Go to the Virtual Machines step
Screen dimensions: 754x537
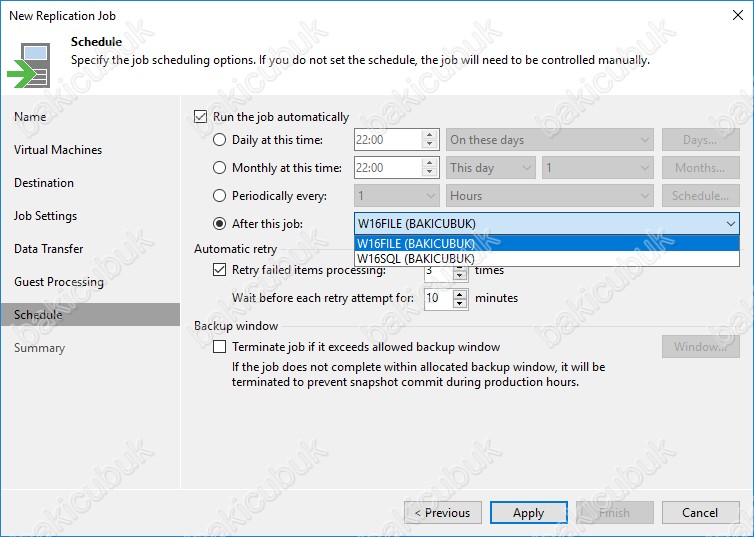[58, 150]
